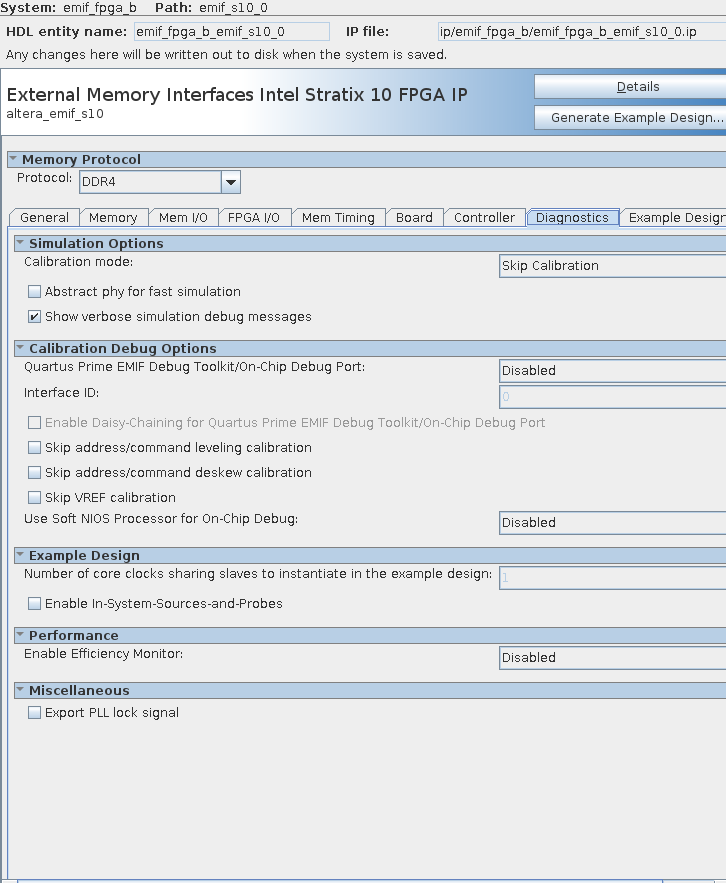Image resolution: width=726 pixels, height=883 pixels.
Task: Open the Board tab
Action: (x=415, y=217)
